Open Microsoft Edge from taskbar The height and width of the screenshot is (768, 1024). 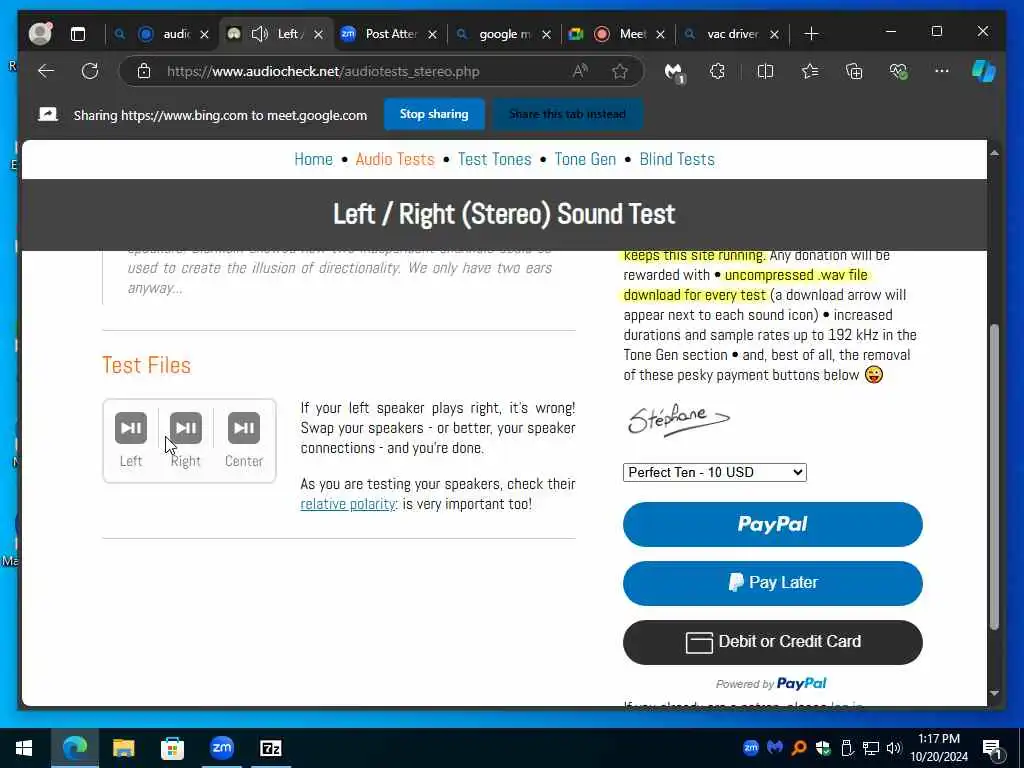coord(74,748)
